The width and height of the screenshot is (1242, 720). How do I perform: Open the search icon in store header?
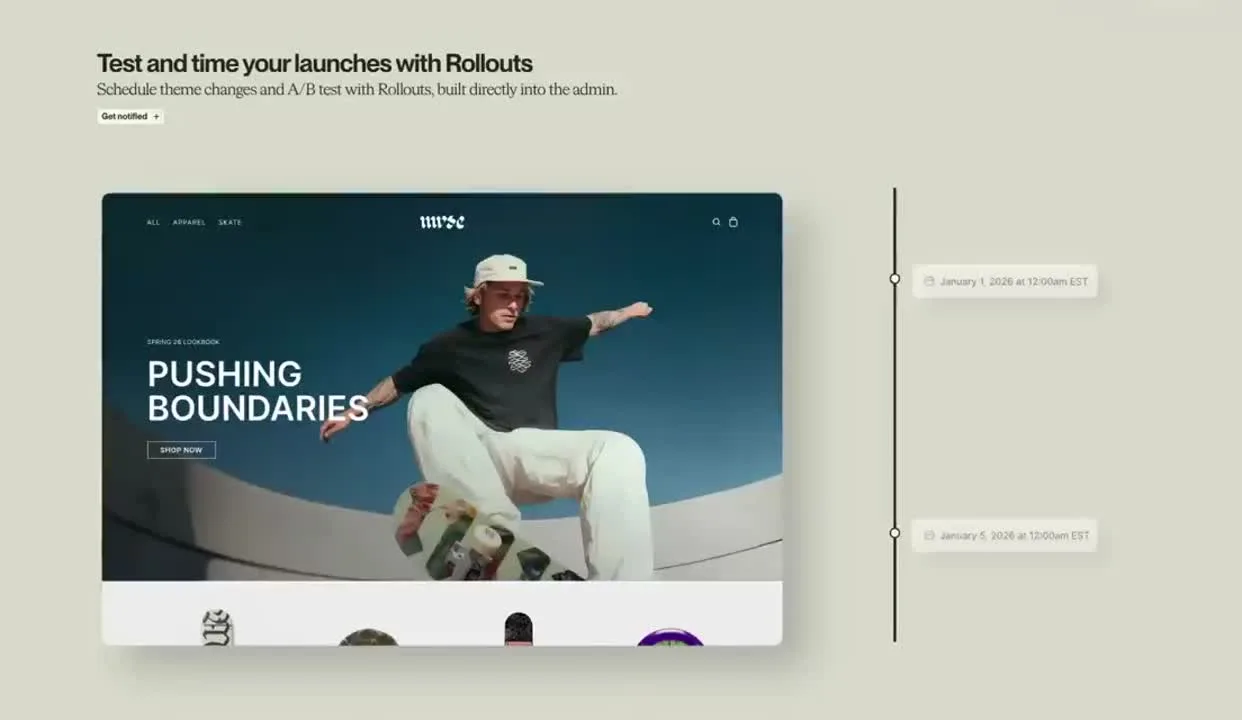click(x=716, y=222)
